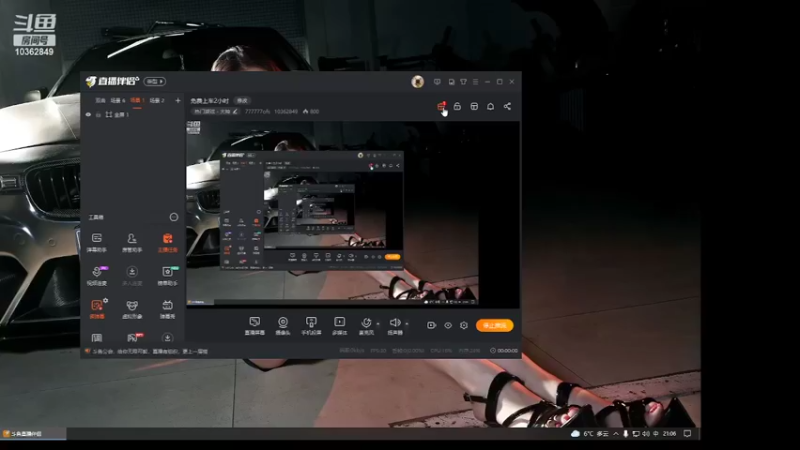Viewport: 800px width, 450px height.
Task: Open the orange 主播任务 streamer tasks tool
Action: point(167,242)
